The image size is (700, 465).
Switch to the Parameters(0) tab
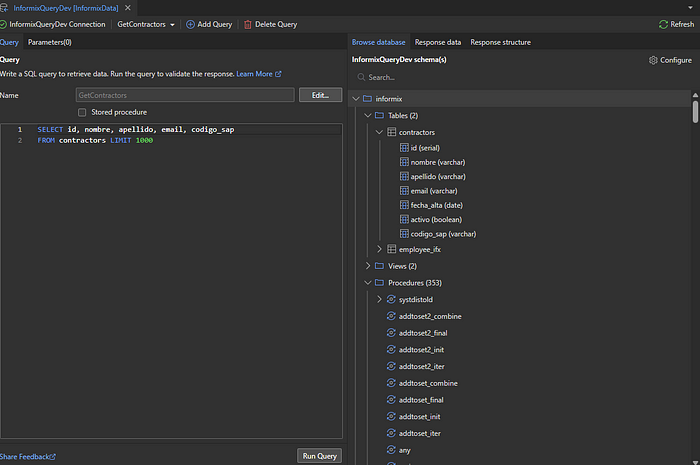[x=49, y=42]
